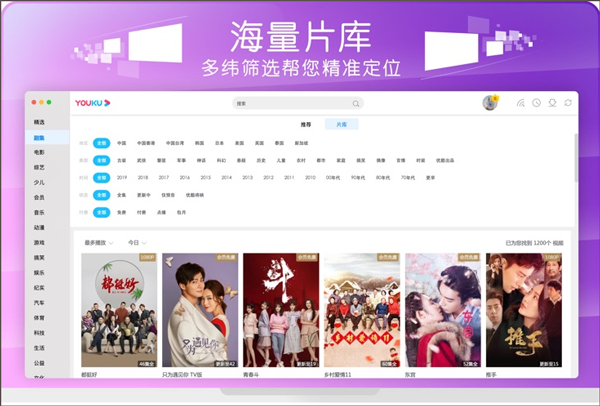600x406 pixels.
Task: Switch to the 推荐 tab
Action: click(x=306, y=124)
